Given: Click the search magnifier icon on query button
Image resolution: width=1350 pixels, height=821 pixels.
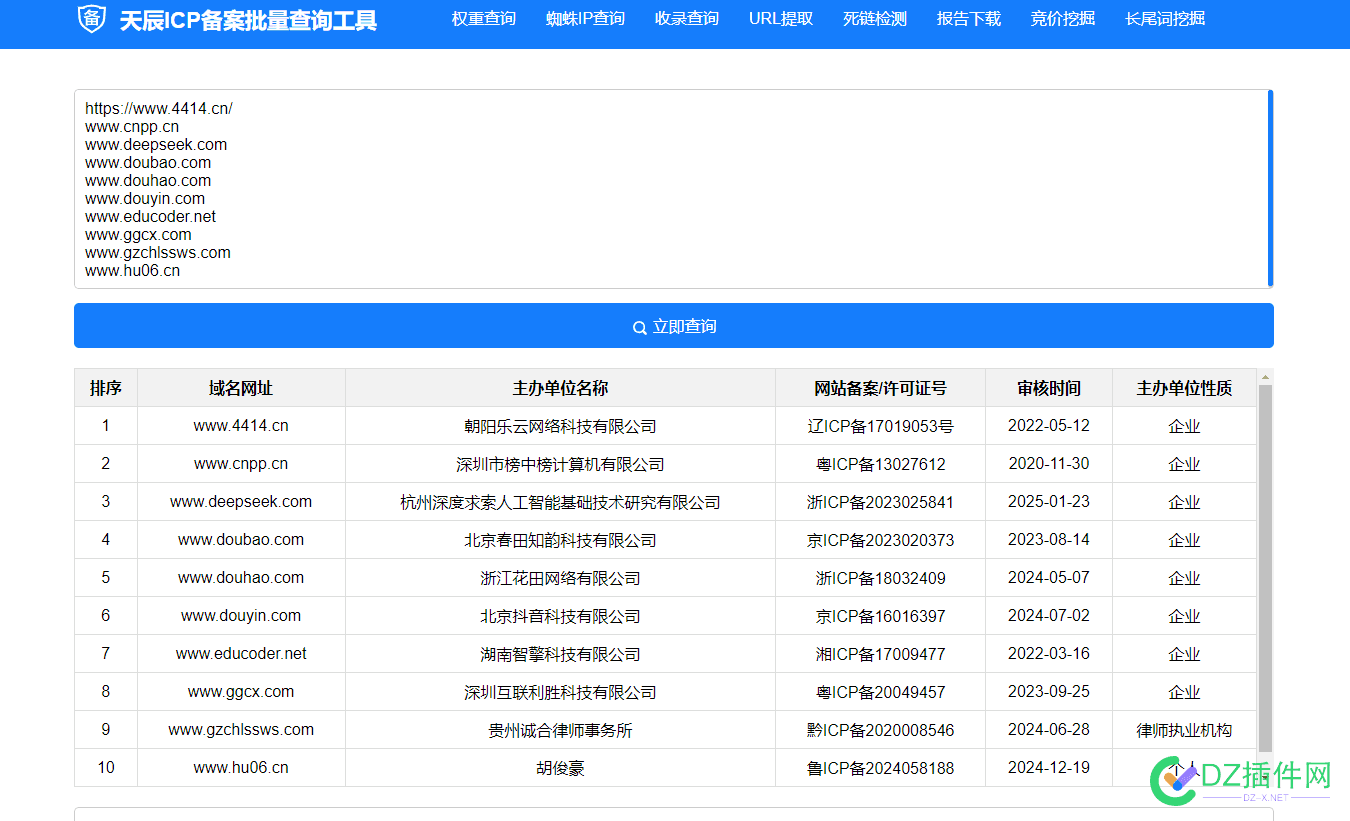Looking at the screenshot, I should coord(640,328).
